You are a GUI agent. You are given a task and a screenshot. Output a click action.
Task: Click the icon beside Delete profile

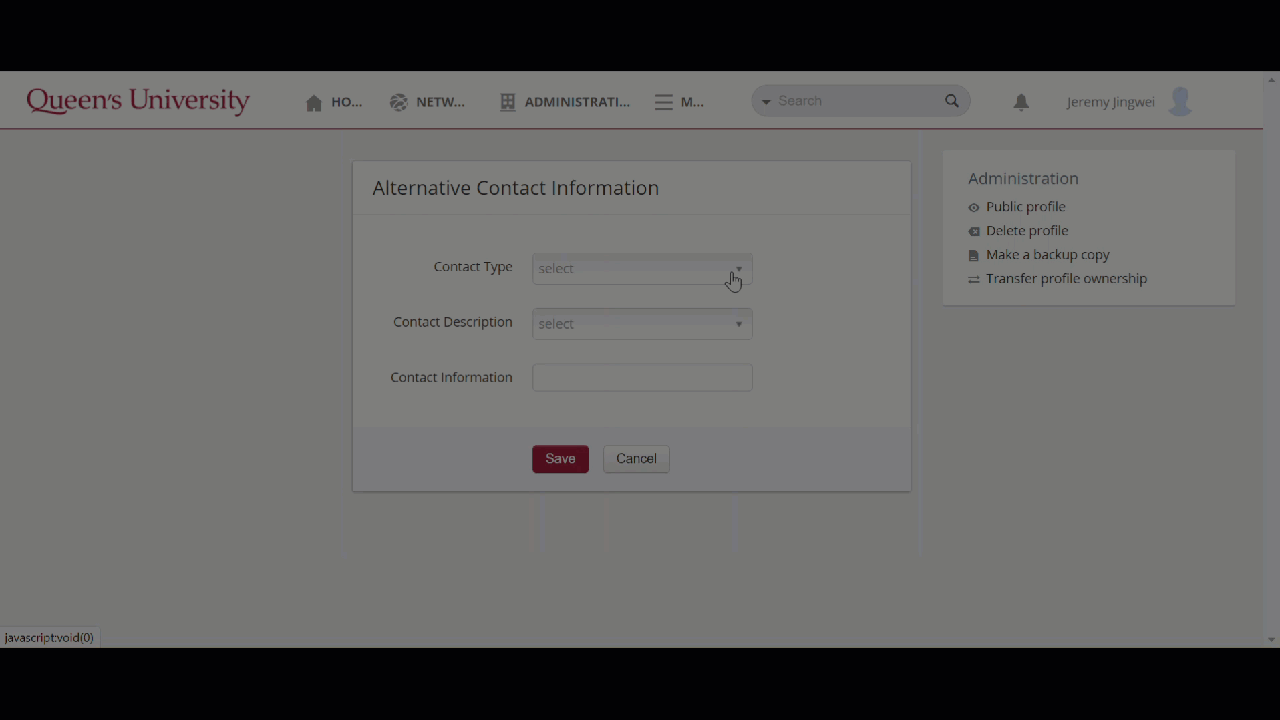pos(974,231)
